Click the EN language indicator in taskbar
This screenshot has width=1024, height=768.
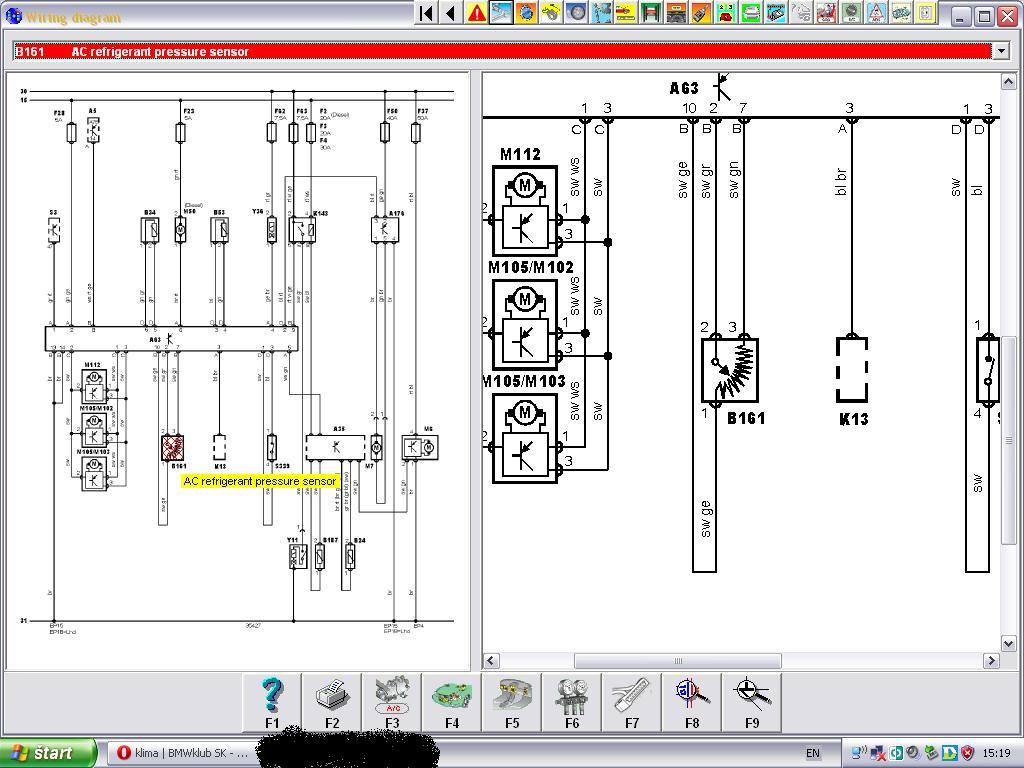[812, 753]
